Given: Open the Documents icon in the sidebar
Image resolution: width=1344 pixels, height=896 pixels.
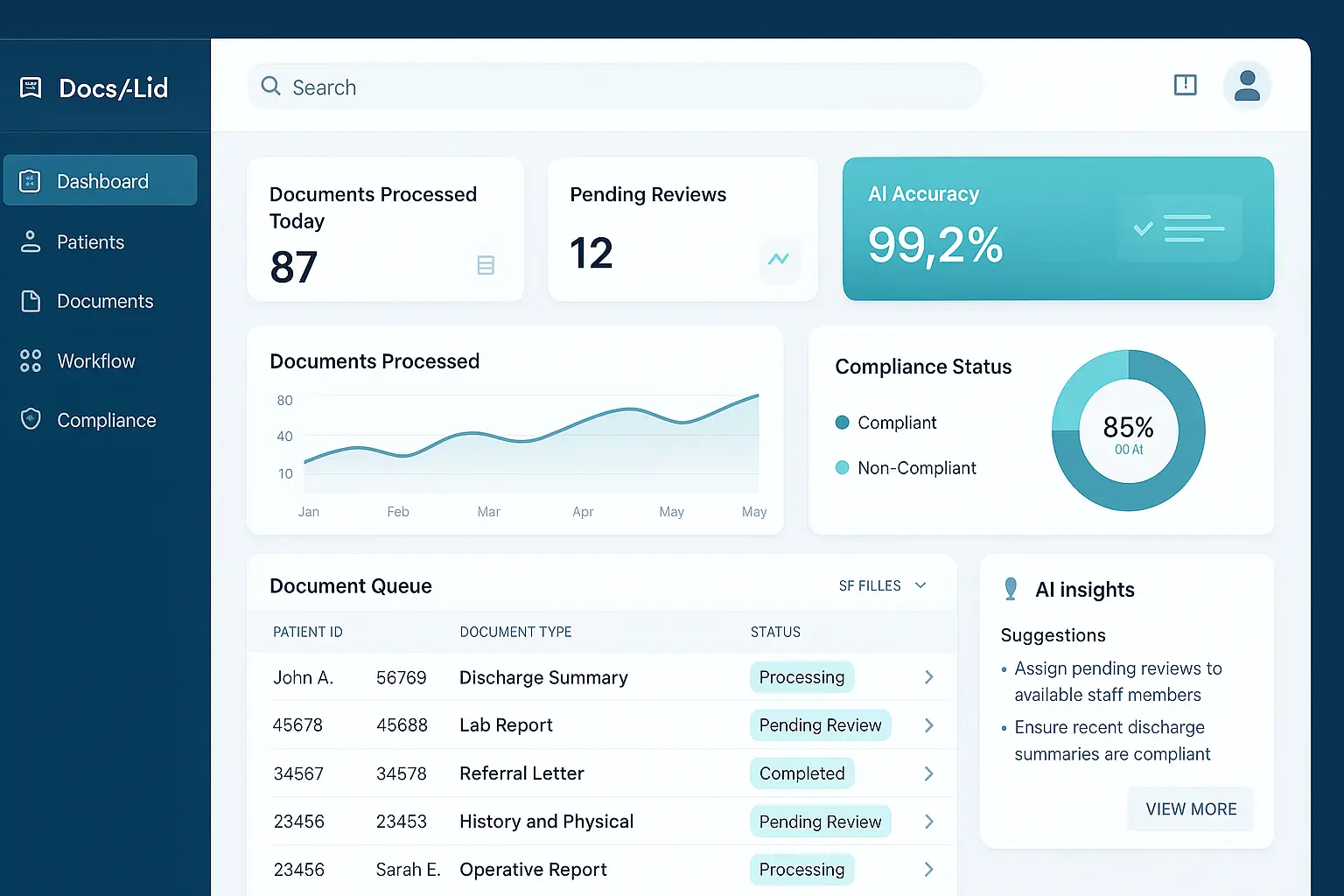Looking at the screenshot, I should click(31, 301).
